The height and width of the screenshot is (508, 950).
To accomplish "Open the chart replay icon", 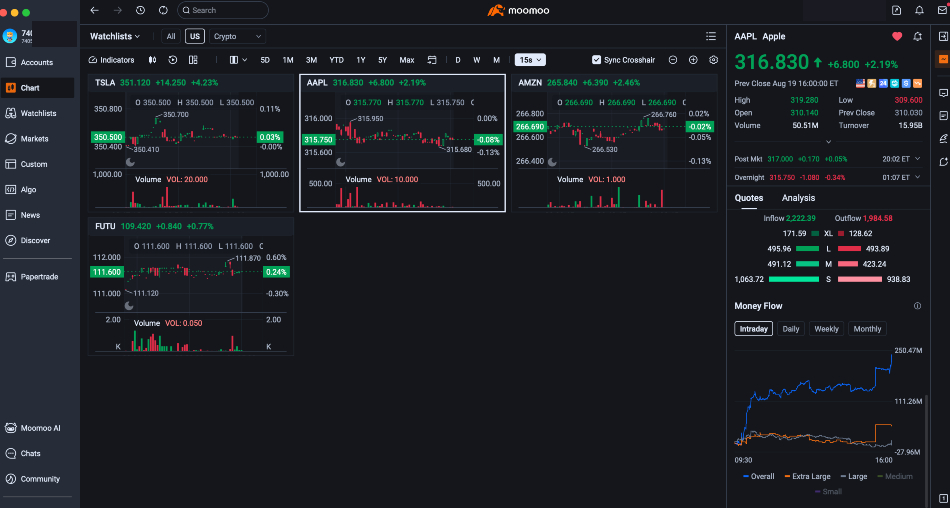I will tap(173, 60).
